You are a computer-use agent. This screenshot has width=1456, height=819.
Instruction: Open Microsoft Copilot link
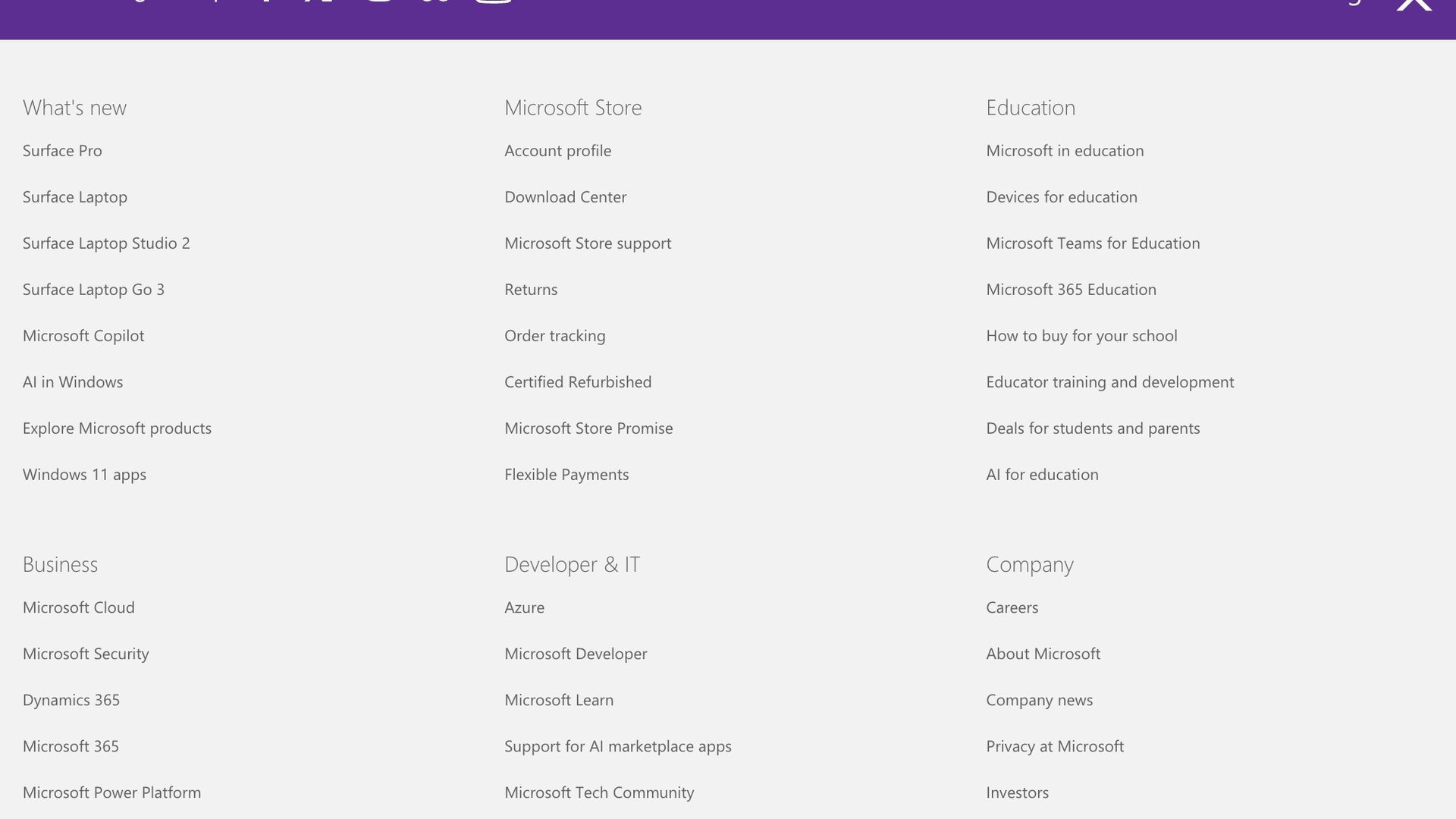pyautogui.click(x=83, y=336)
